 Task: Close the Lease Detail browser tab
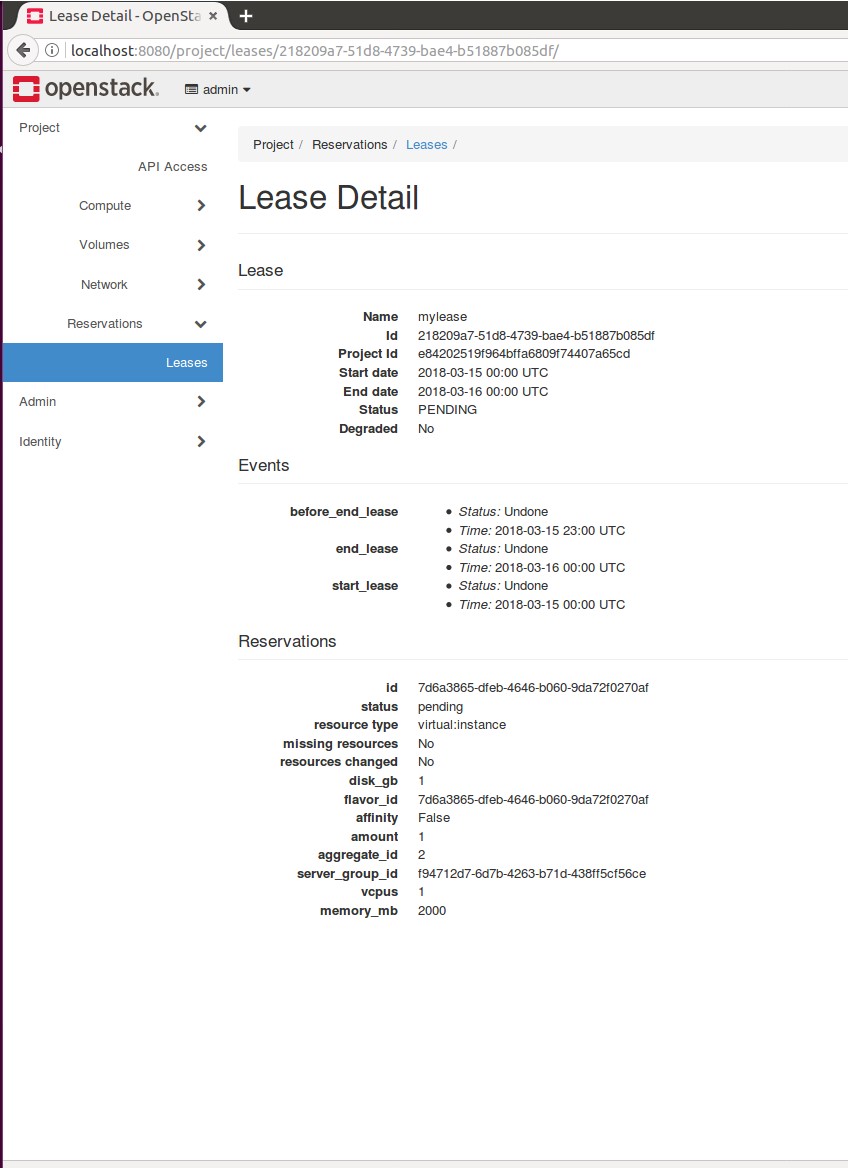(x=213, y=16)
